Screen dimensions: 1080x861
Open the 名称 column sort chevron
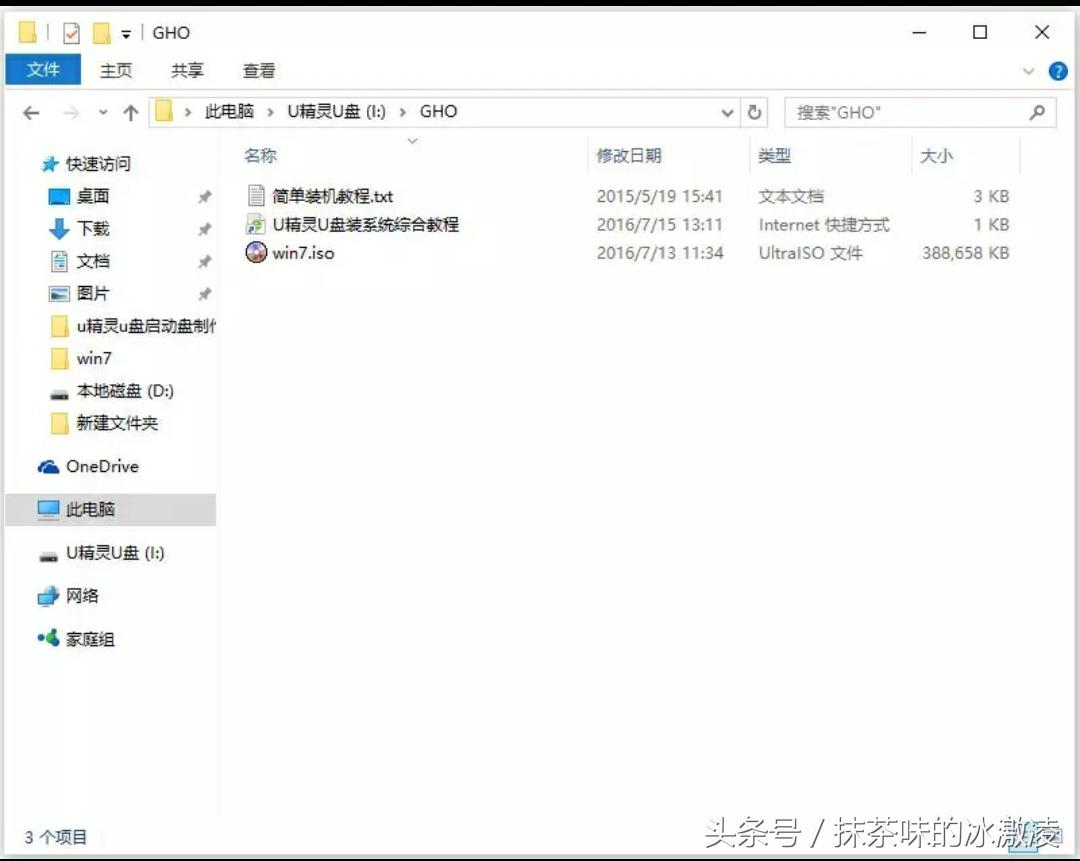413,142
